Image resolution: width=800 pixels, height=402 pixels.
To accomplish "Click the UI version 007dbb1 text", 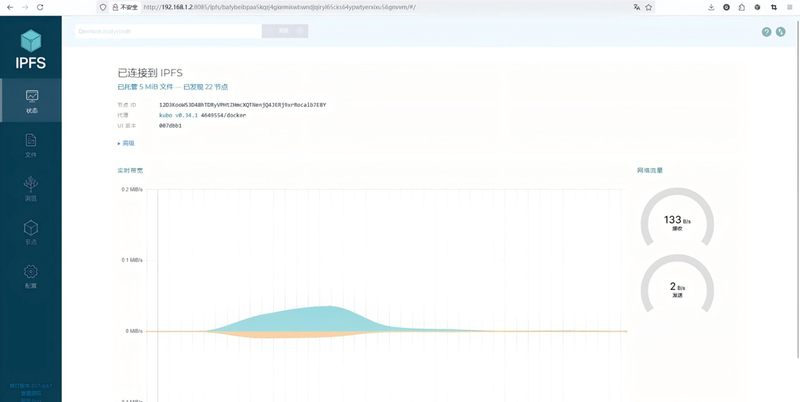I will tap(170, 125).
